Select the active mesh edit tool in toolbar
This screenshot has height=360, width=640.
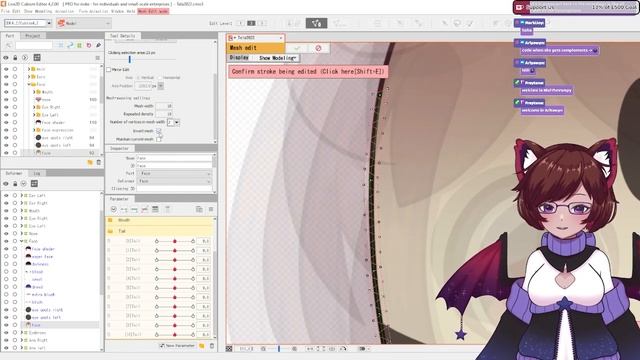click(316, 23)
